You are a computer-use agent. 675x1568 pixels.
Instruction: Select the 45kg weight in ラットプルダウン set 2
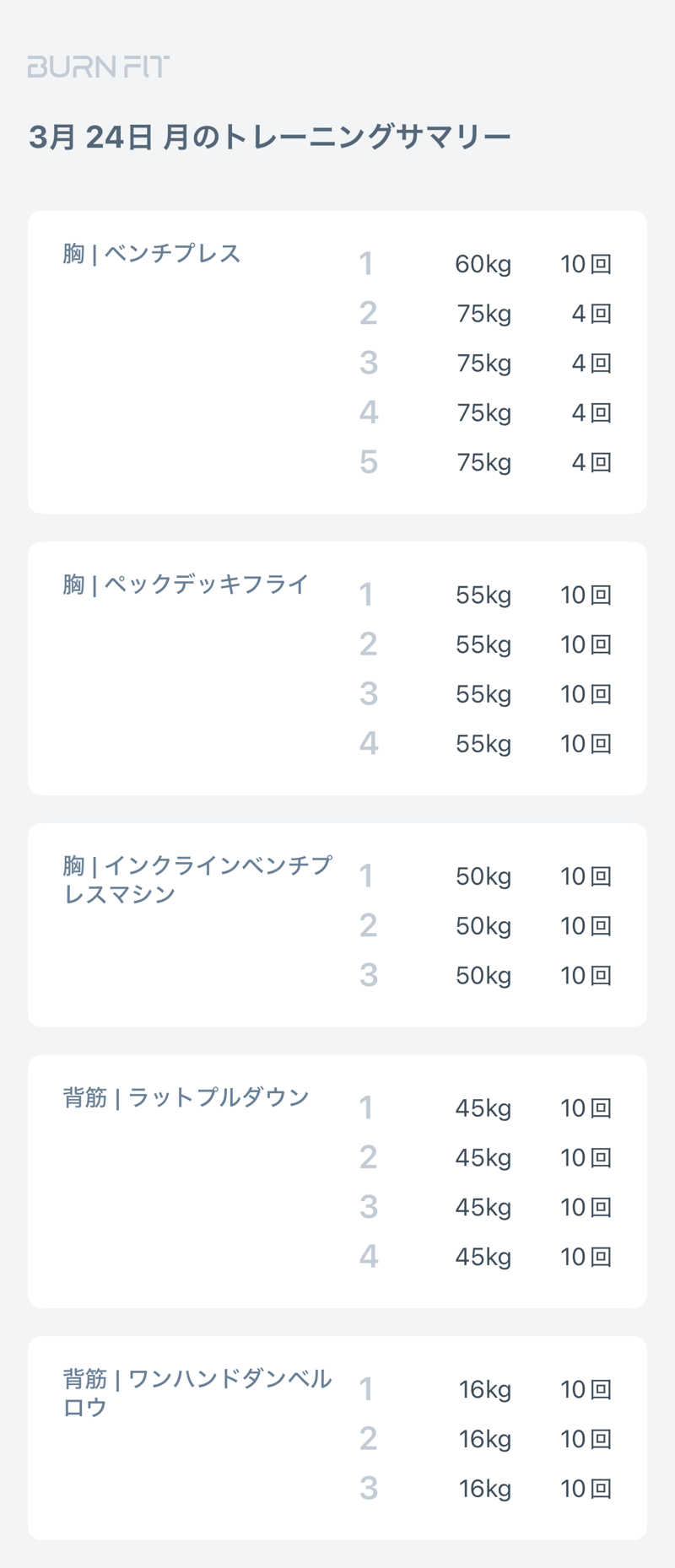483,1158
